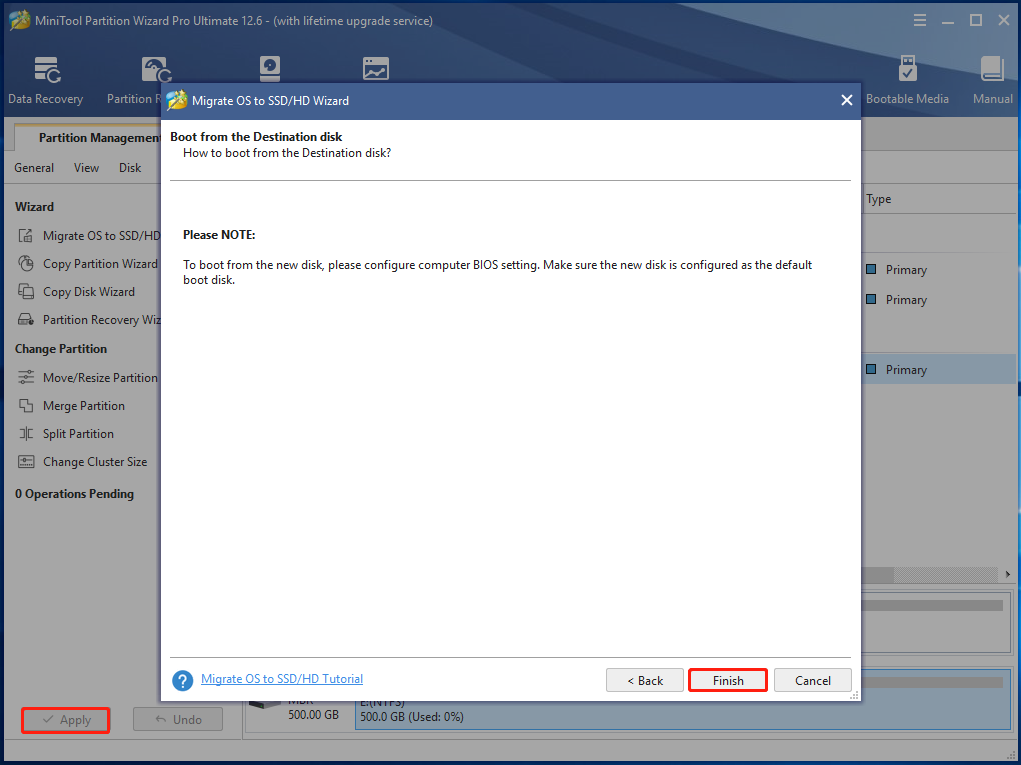Open Data Recovery from the toolbar
Image resolution: width=1021 pixels, height=765 pixels.
46,81
